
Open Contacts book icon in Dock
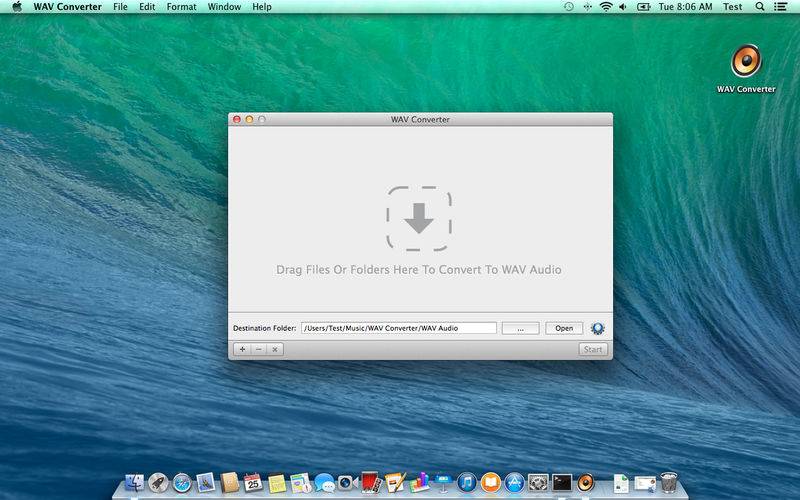pyautogui.click(x=230, y=482)
